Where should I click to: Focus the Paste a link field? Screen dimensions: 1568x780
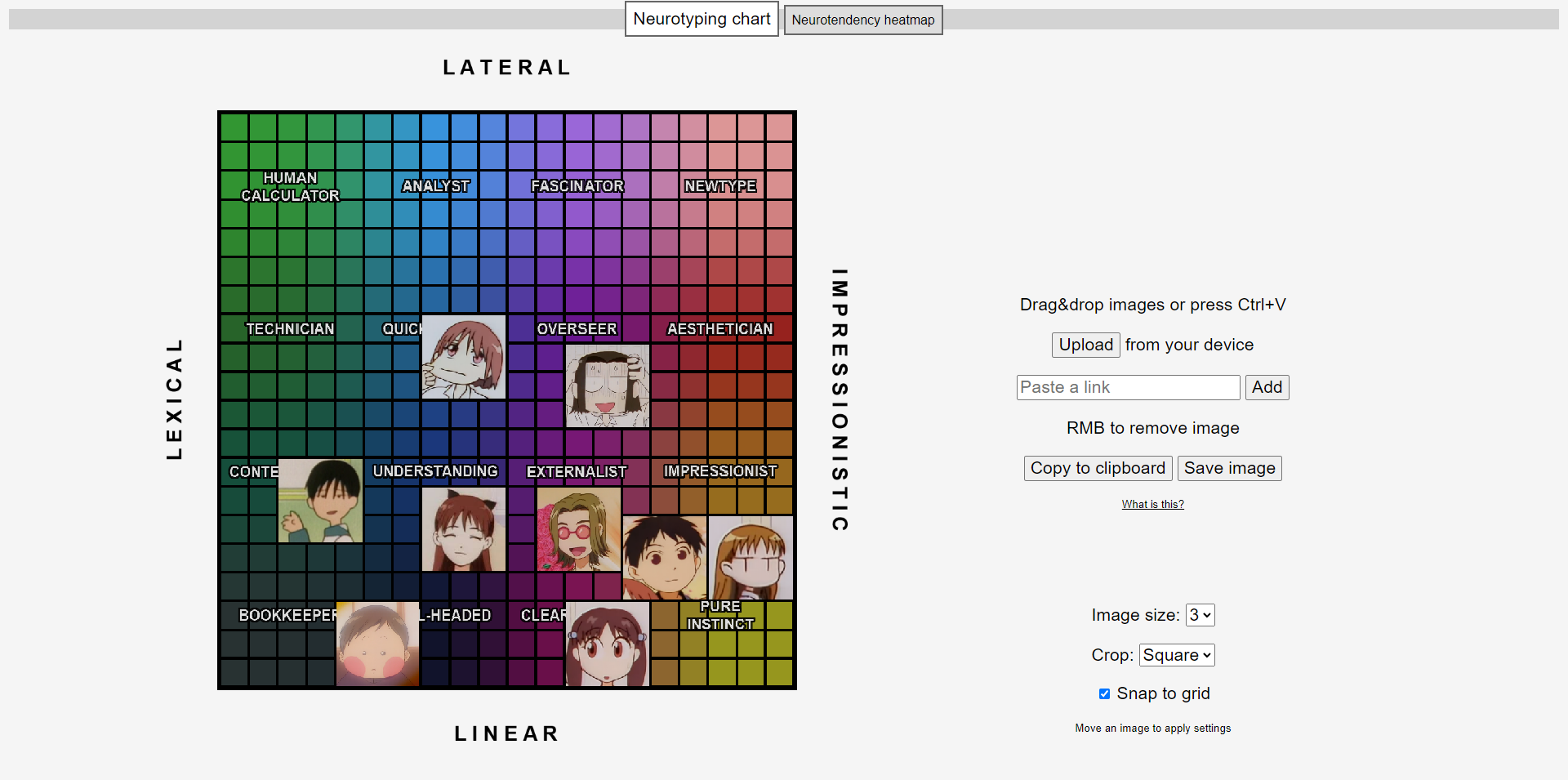[1128, 387]
